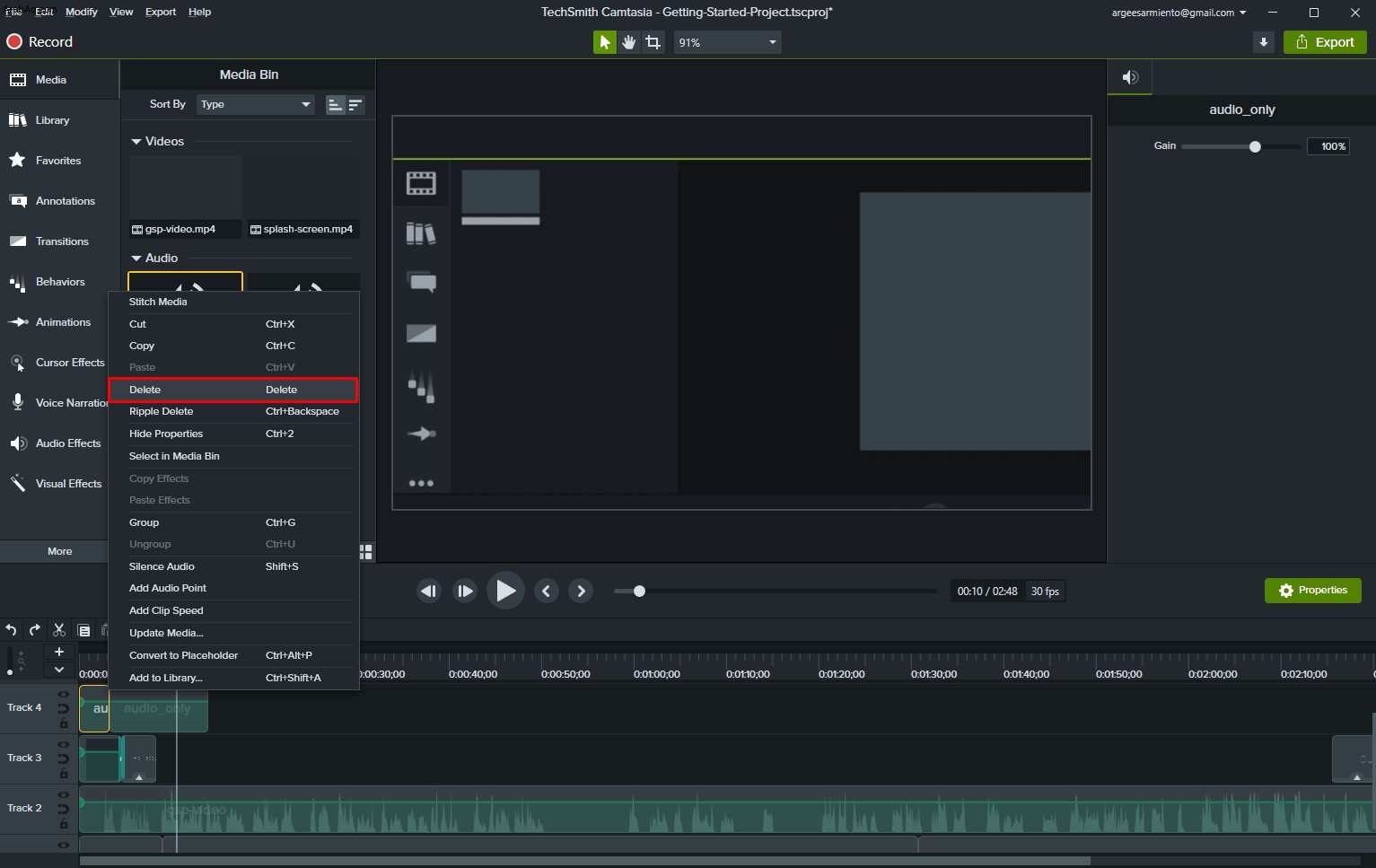The image size is (1376, 868).
Task: Choose Add to Library from context menu
Action: click(233, 678)
